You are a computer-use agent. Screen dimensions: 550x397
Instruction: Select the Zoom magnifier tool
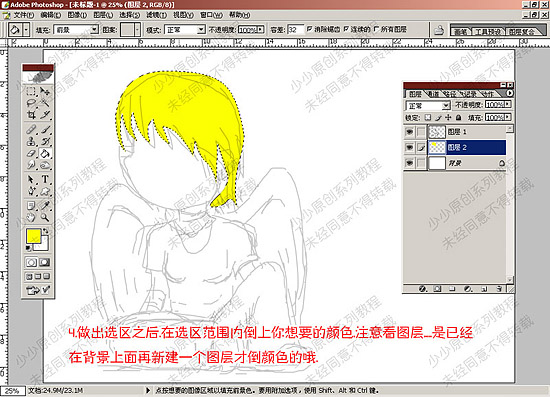(x=45, y=217)
